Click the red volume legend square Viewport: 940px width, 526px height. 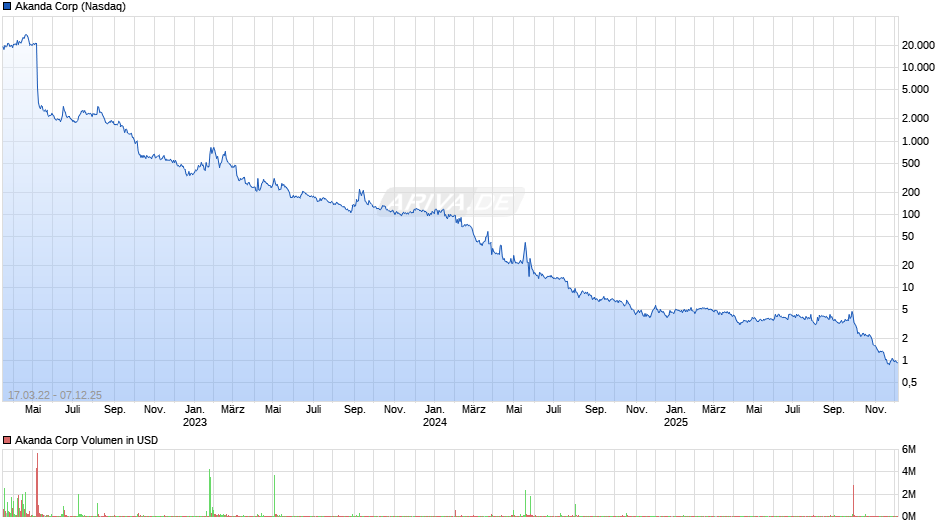tap(7, 440)
